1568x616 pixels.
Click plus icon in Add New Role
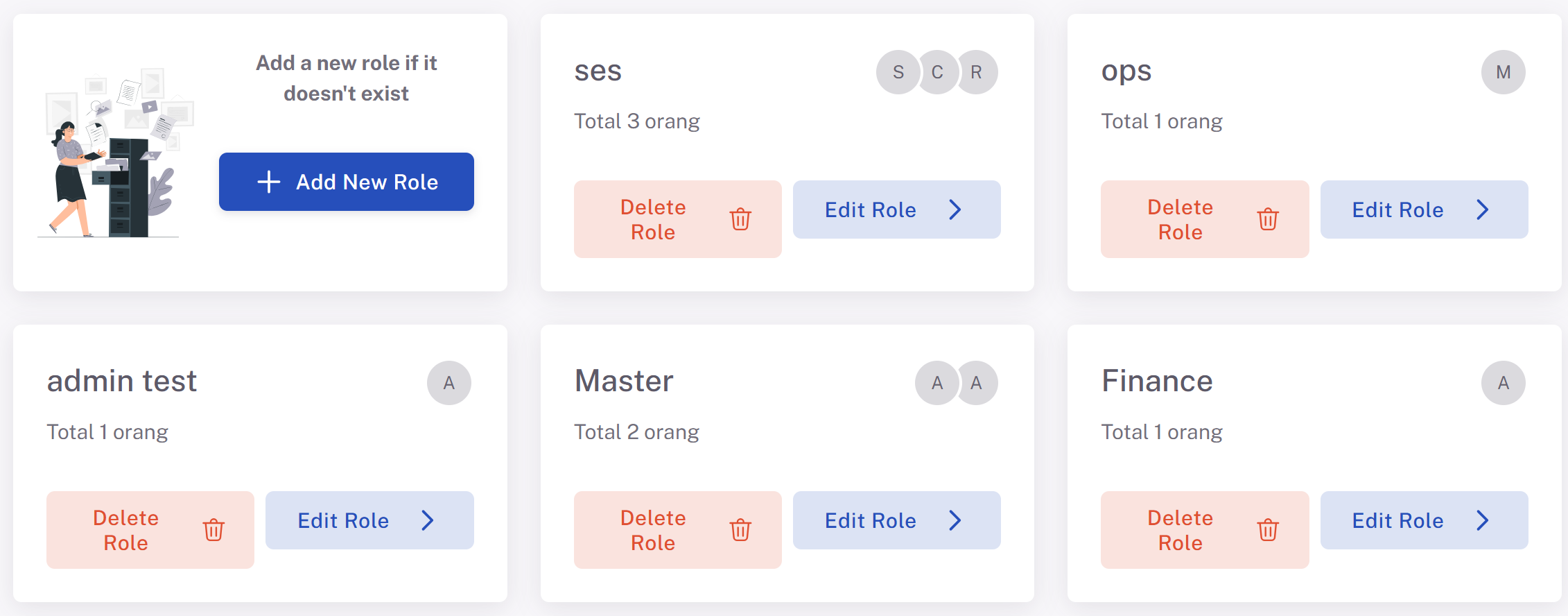(269, 182)
